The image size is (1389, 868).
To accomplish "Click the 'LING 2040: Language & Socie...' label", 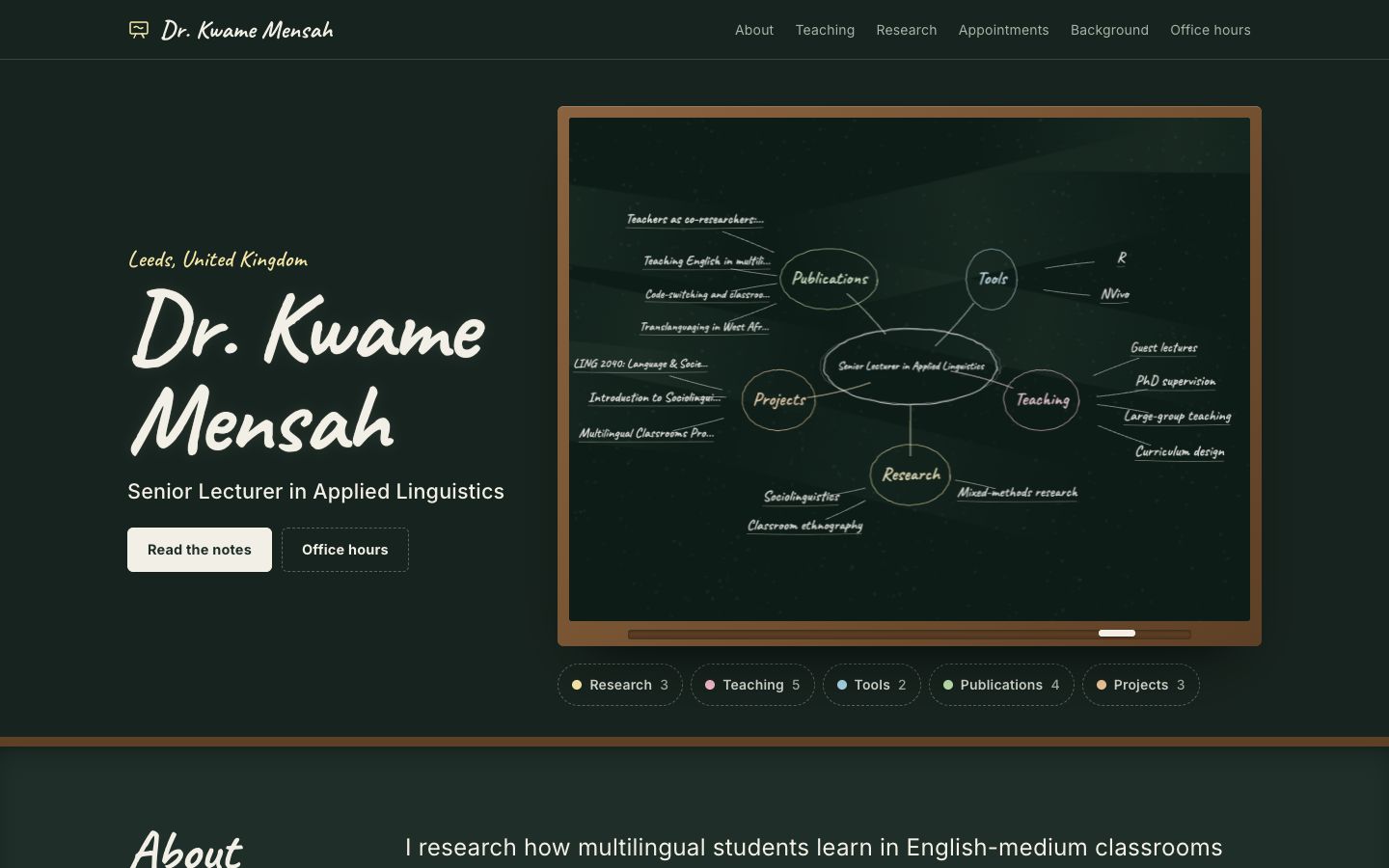I will tap(640, 364).
